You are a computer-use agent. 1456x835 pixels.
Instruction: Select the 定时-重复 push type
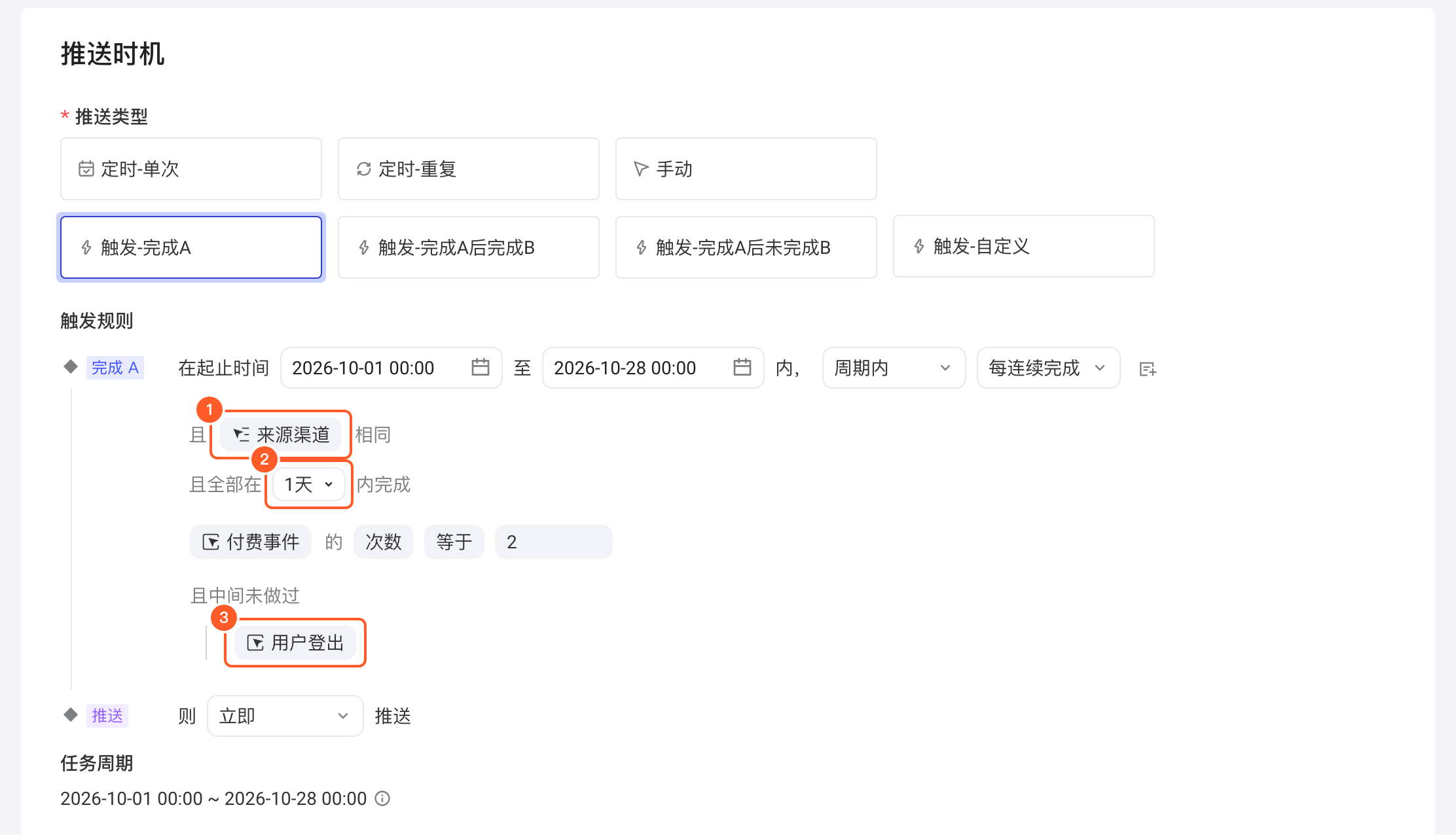coord(468,169)
